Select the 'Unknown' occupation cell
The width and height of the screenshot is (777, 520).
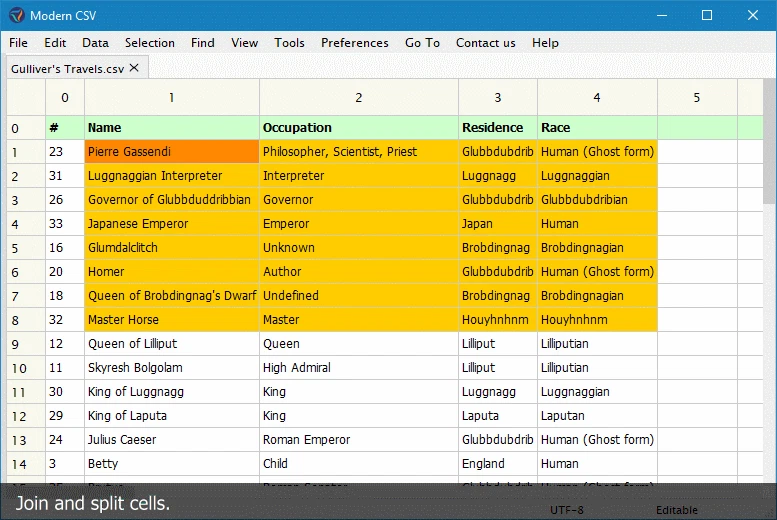click(359, 248)
